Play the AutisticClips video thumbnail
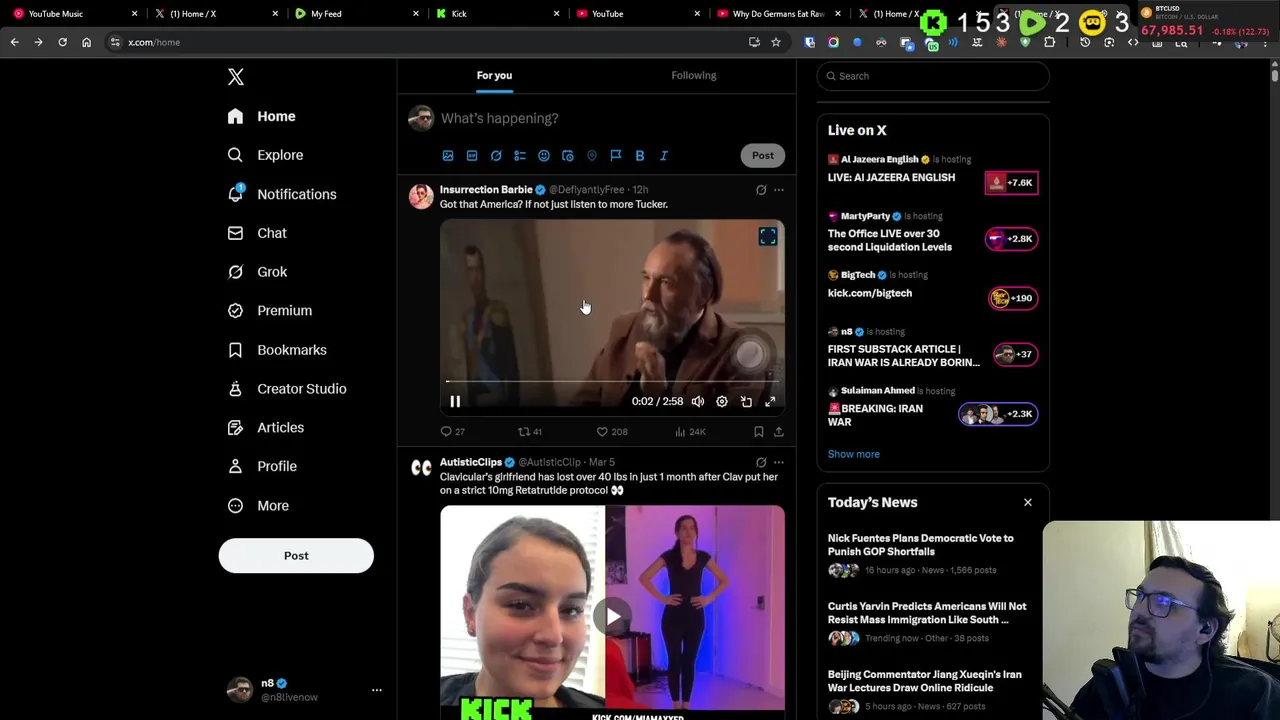Image resolution: width=1280 pixels, height=720 pixels. tap(612, 617)
